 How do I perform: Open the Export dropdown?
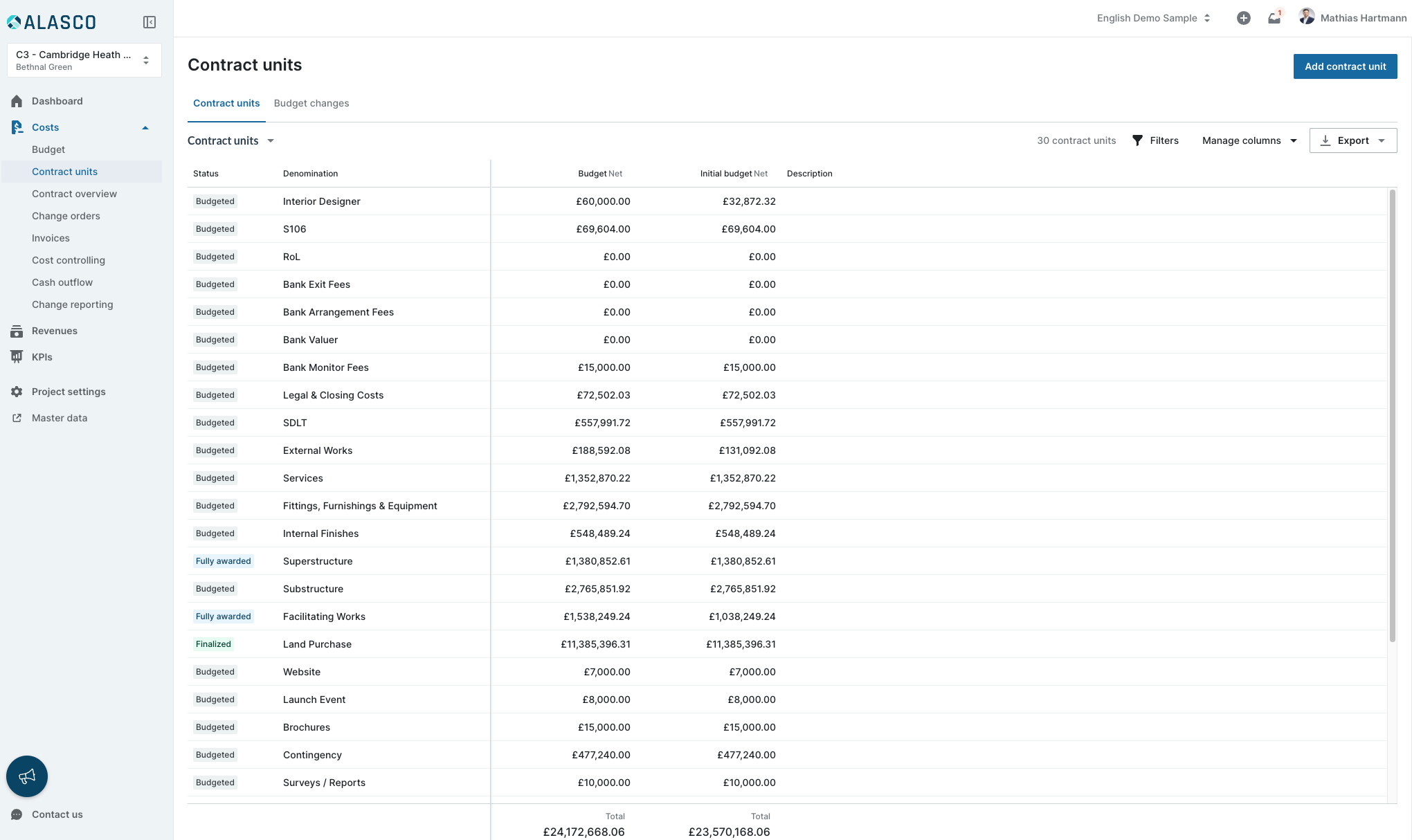click(x=1352, y=140)
